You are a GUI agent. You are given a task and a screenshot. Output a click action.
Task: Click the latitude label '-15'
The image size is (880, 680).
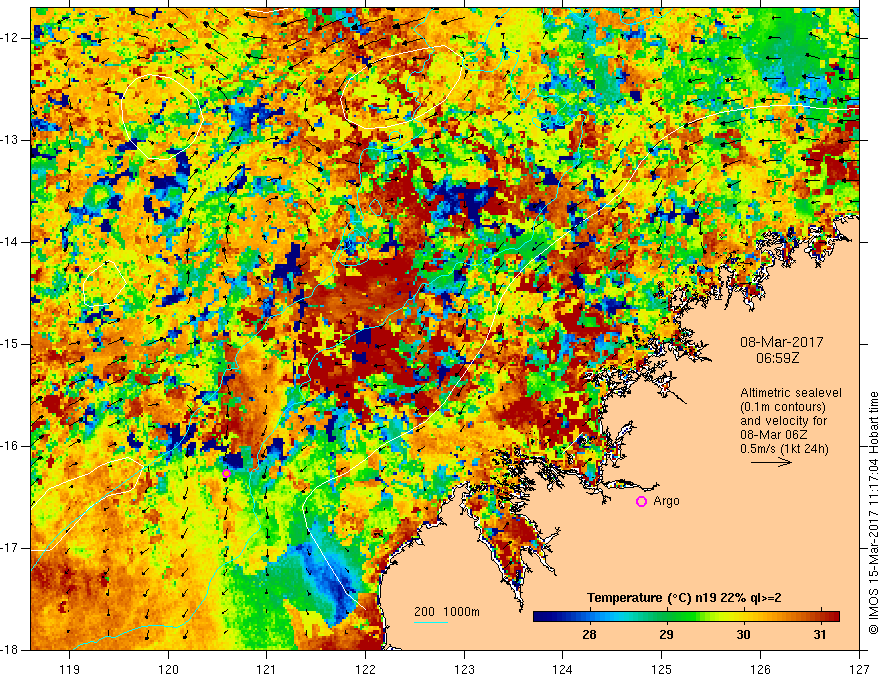[x=10, y=344]
